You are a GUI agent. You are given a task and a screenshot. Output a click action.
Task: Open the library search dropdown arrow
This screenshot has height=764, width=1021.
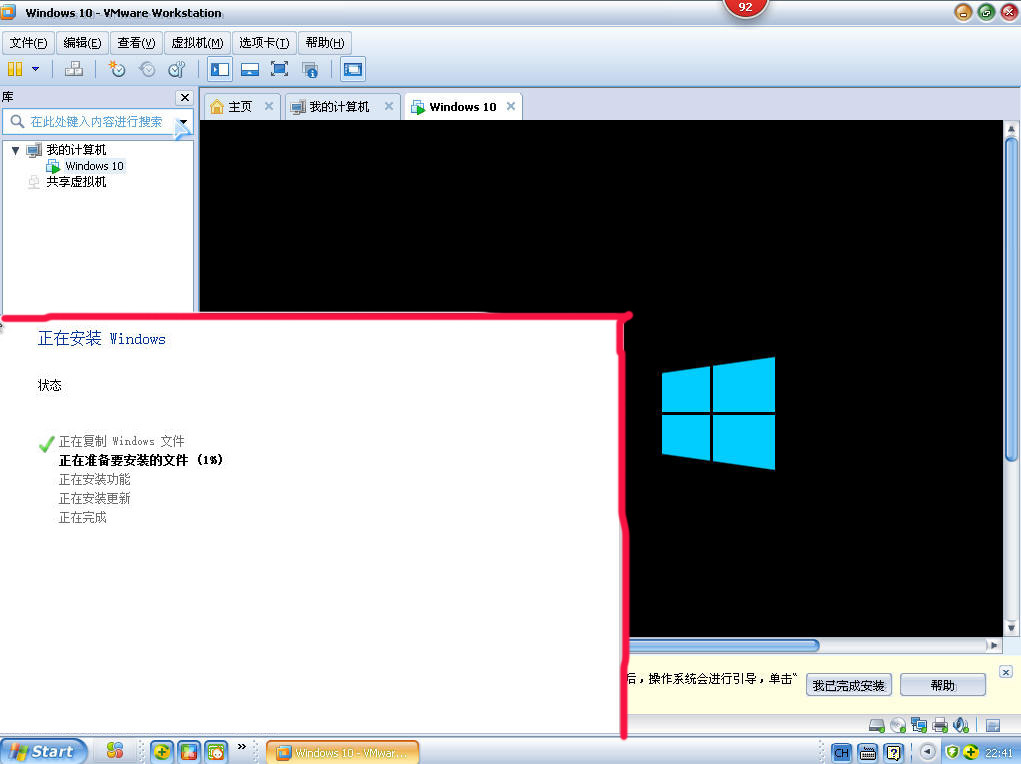184,122
